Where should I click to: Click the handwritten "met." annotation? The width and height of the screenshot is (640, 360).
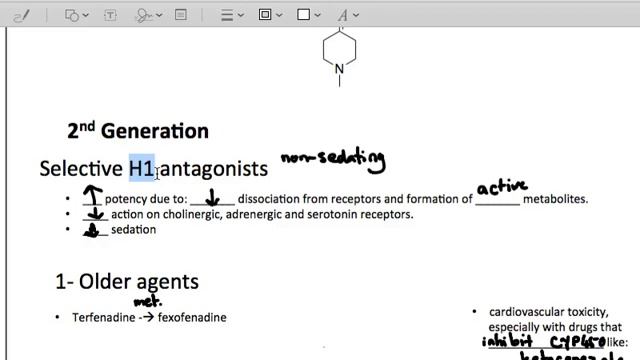tap(148, 301)
